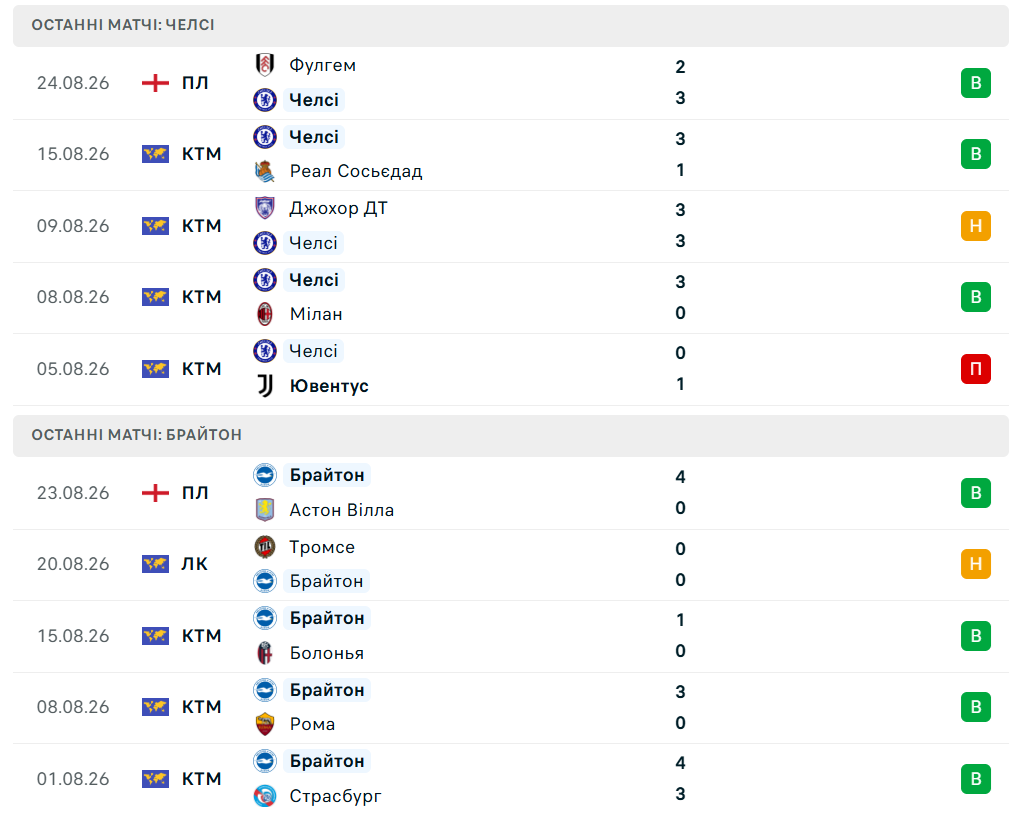Viewport: 1021px width, 819px height.
Task: Click the Болонья club crest icon
Action: [x=264, y=653]
